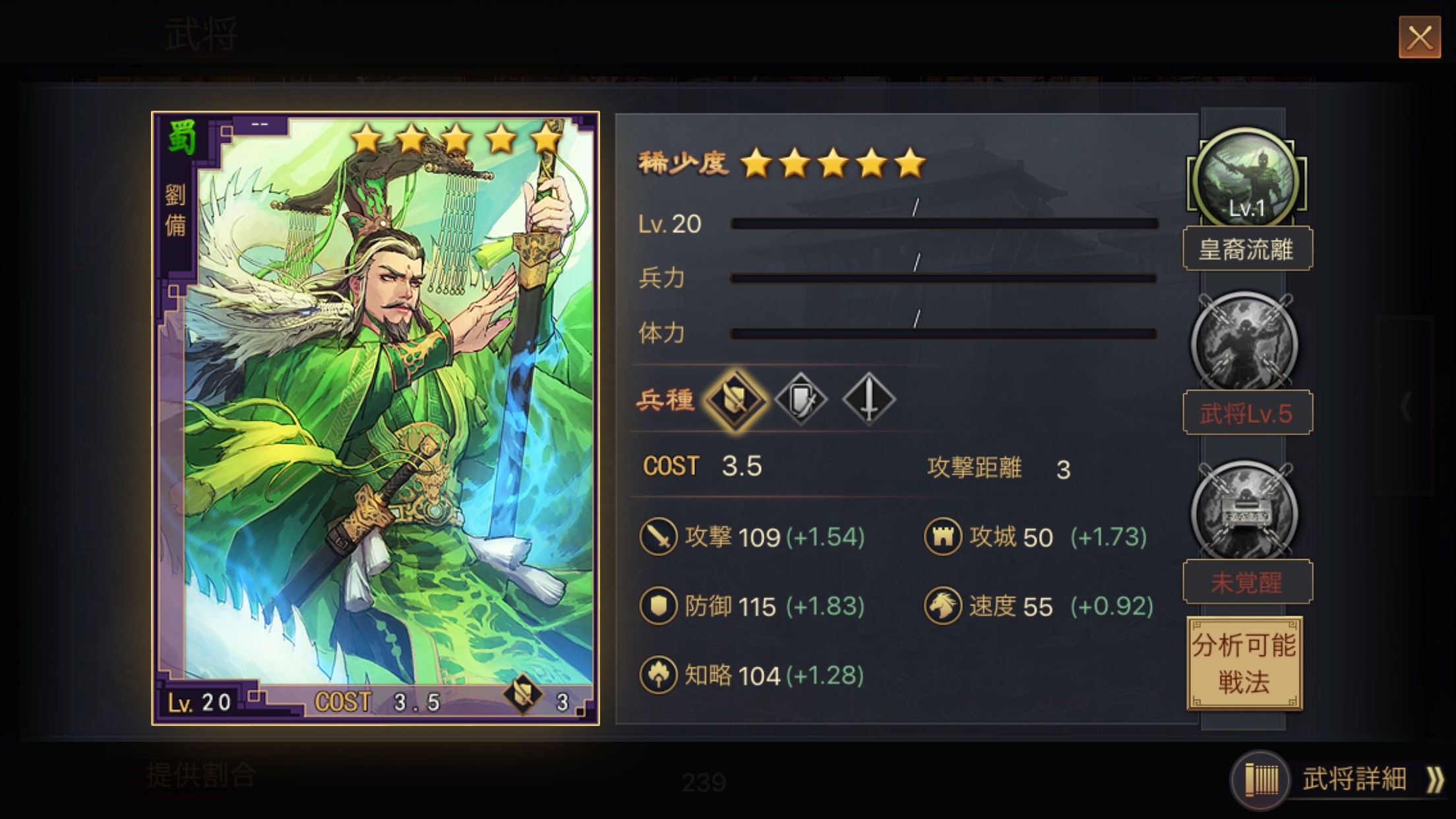Click the 兵力 troop strength bar
Screen dimensions: 1456x819
click(x=944, y=278)
